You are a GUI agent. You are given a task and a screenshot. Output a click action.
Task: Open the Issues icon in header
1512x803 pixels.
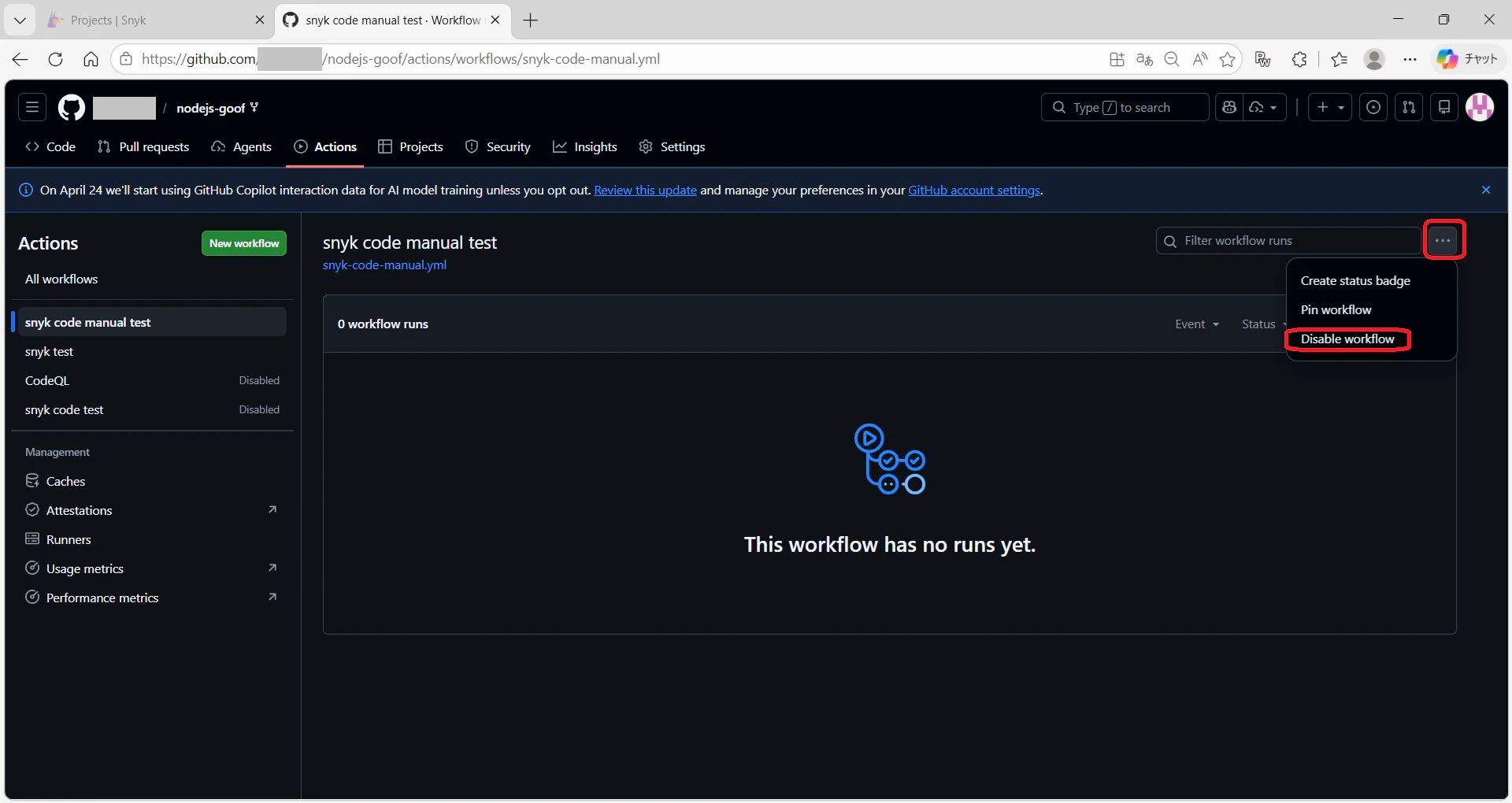click(x=1373, y=107)
